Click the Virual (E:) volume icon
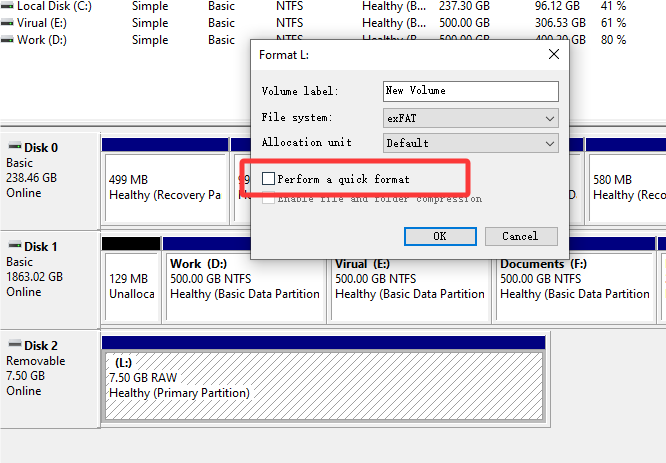The image size is (666, 463). click(x=8, y=23)
